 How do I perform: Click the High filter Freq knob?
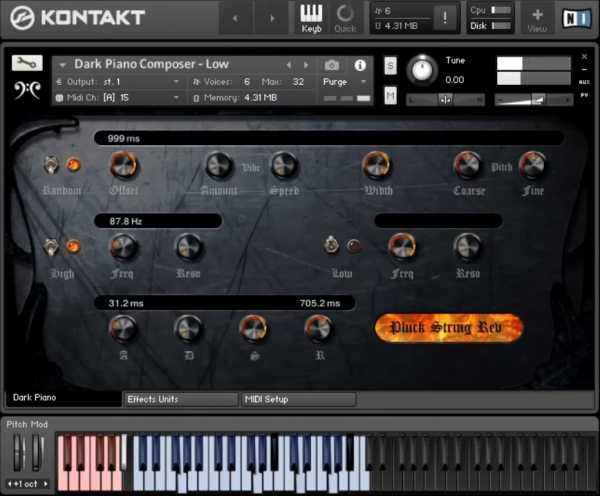pyautogui.click(x=123, y=247)
